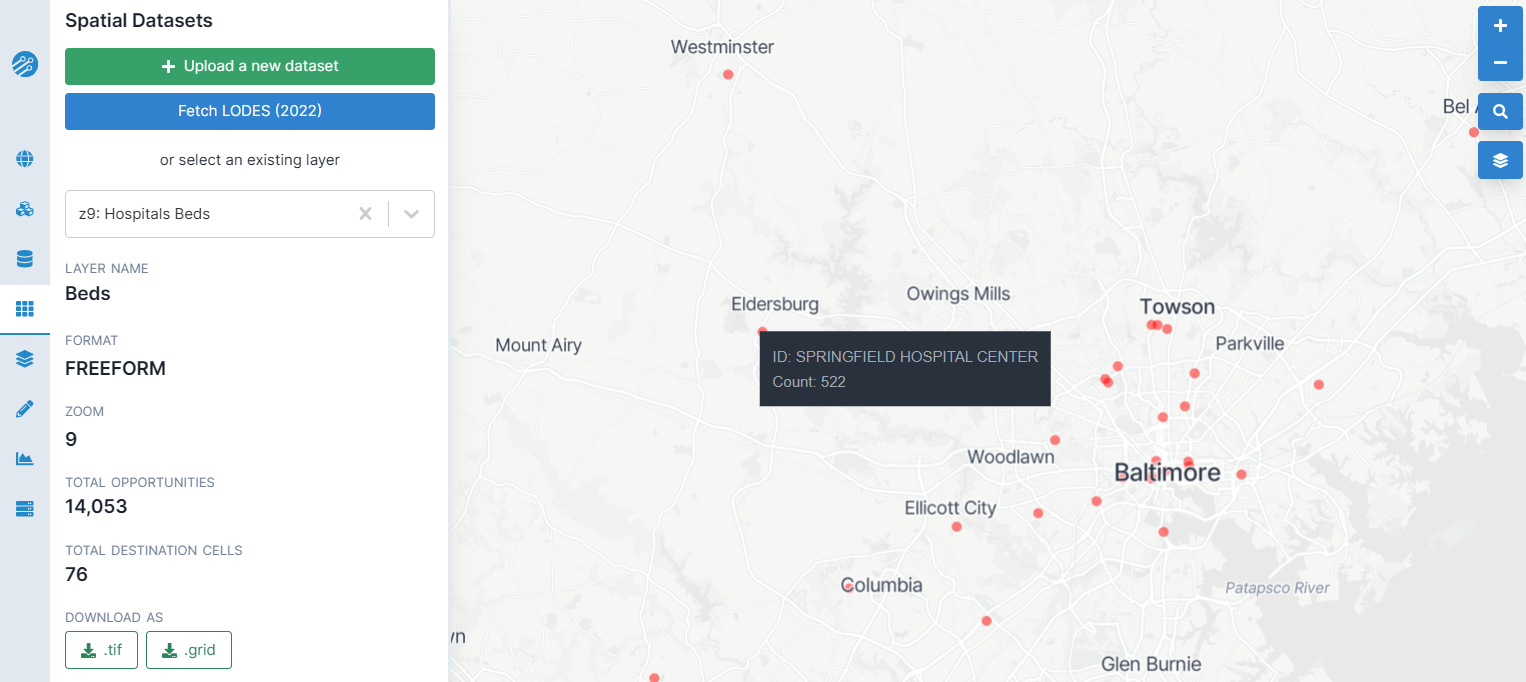Open network bundles via the database icon

[x=25, y=259]
